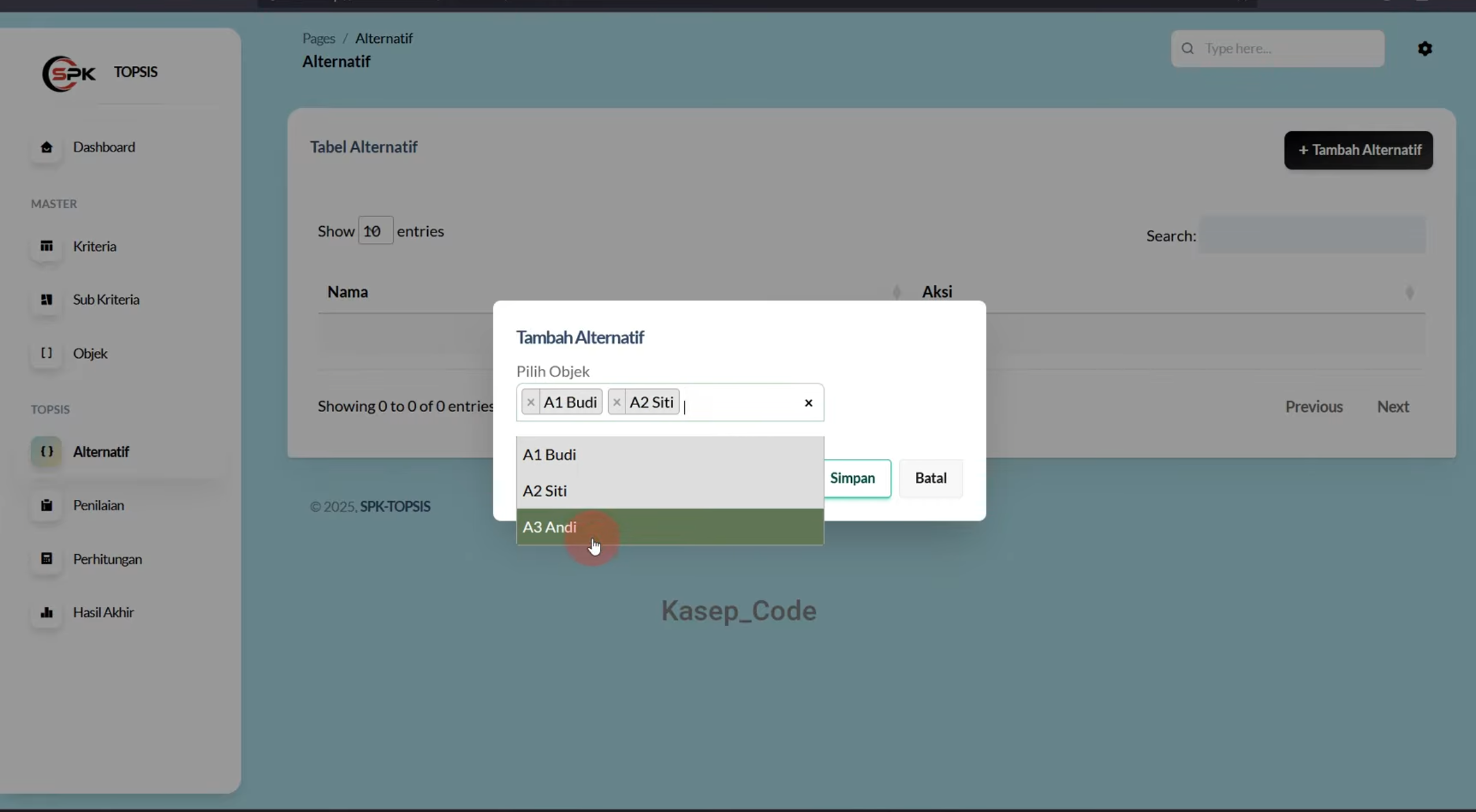Sort table by Nama column arrow
Image resolution: width=1476 pixels, height=812 pixels.
tap(896, 293)
